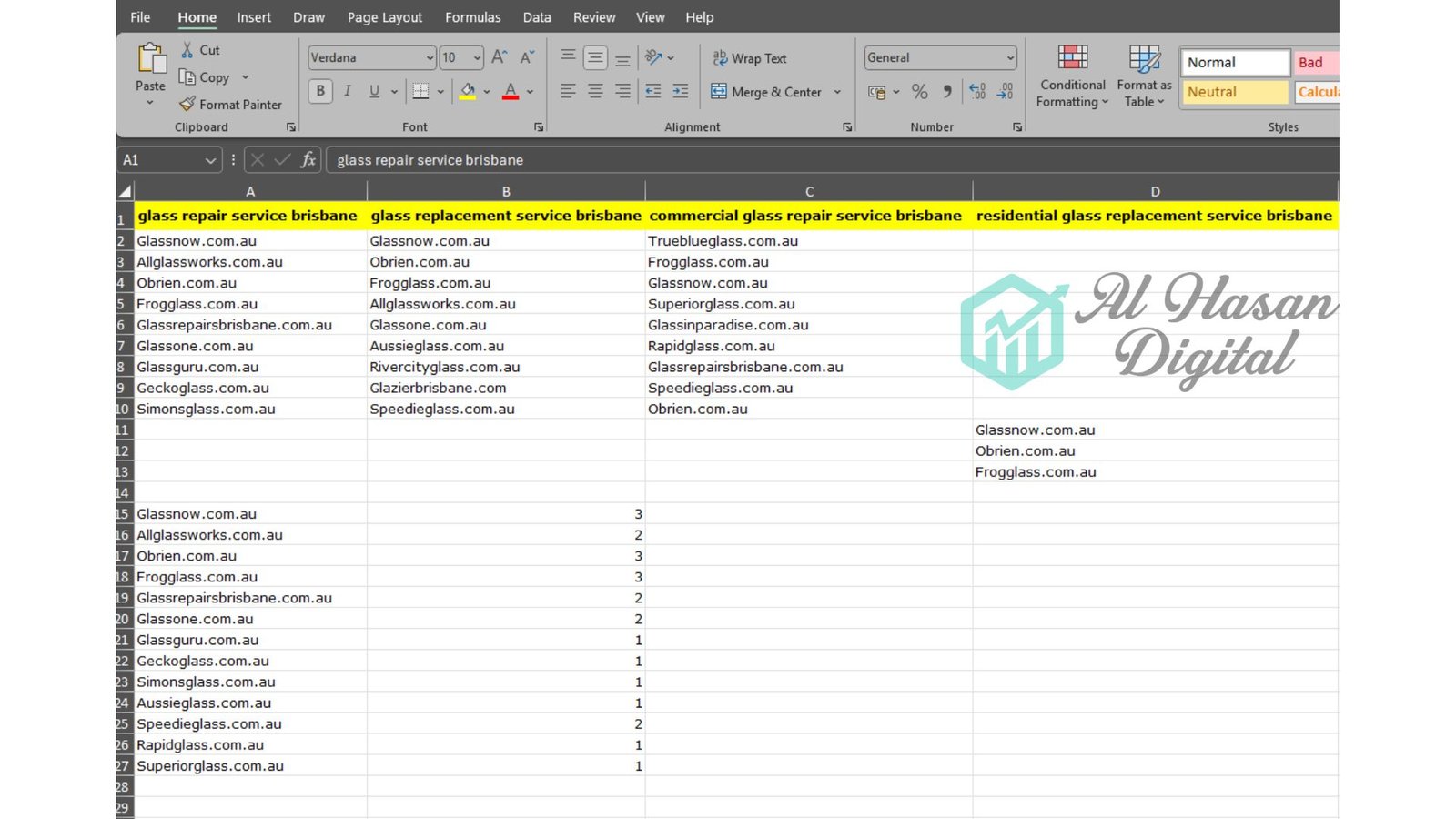Toggle Italic formatting
Viewport: 1456px width, 819px height.
(348, 91)
